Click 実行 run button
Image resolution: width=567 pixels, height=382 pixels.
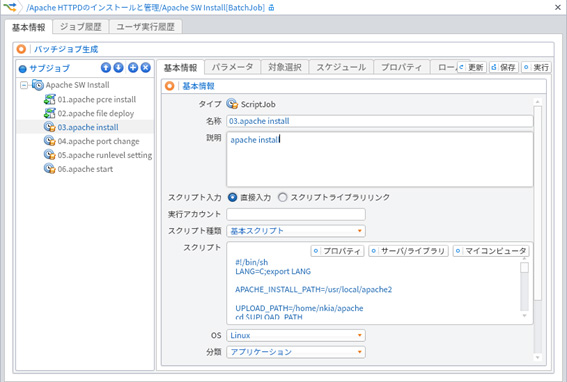tap(536, 67)
